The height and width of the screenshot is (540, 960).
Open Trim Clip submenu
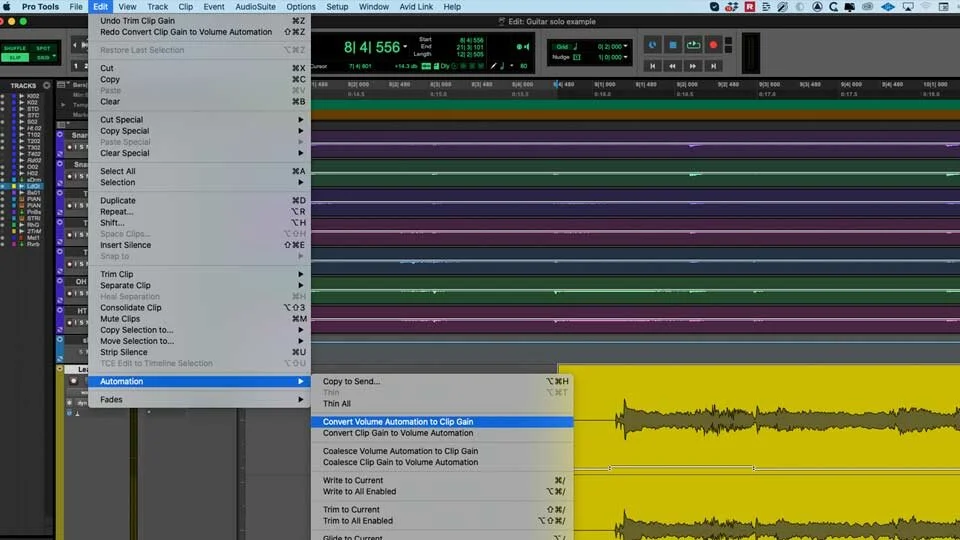coord(200,274)
